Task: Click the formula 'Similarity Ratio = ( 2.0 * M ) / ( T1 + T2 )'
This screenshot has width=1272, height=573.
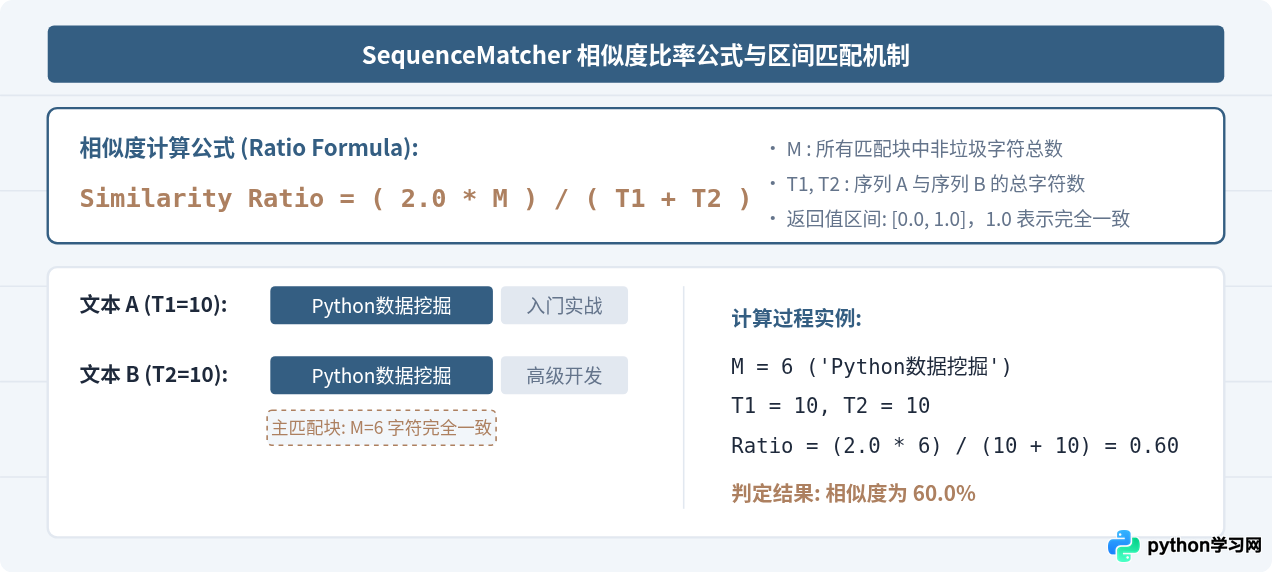Action: (x=415, y=198)
